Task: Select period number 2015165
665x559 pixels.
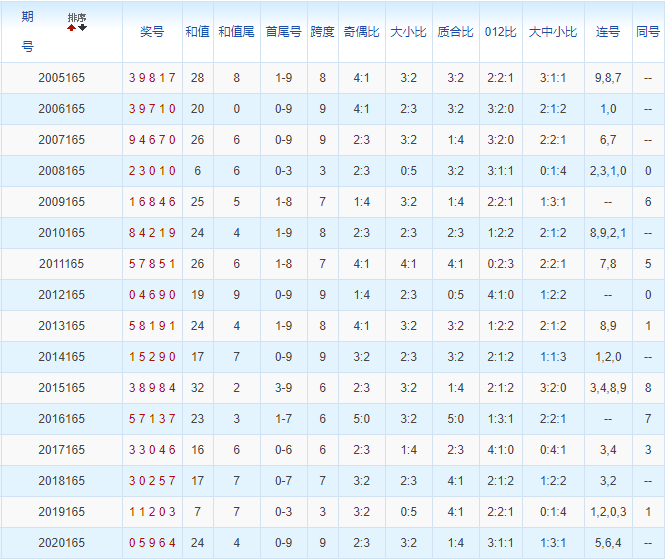Action: (61, 387)
